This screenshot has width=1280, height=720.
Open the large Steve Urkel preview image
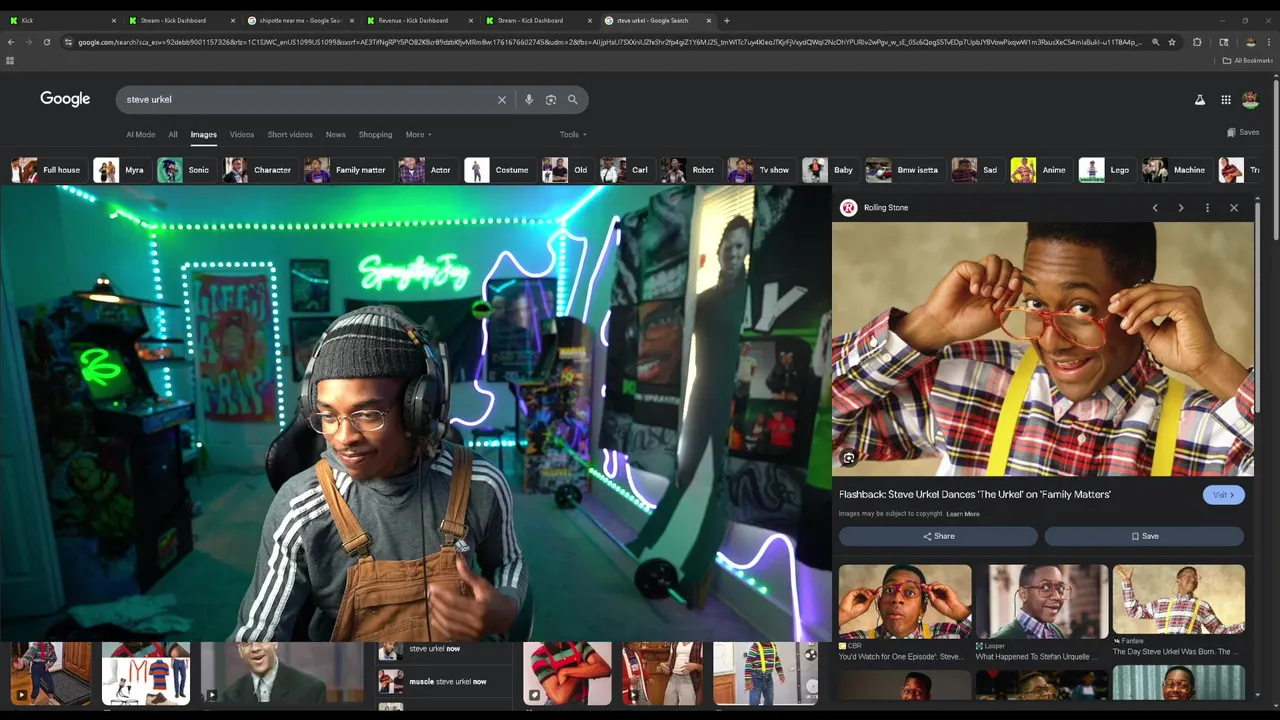(x=1043, y=349)
